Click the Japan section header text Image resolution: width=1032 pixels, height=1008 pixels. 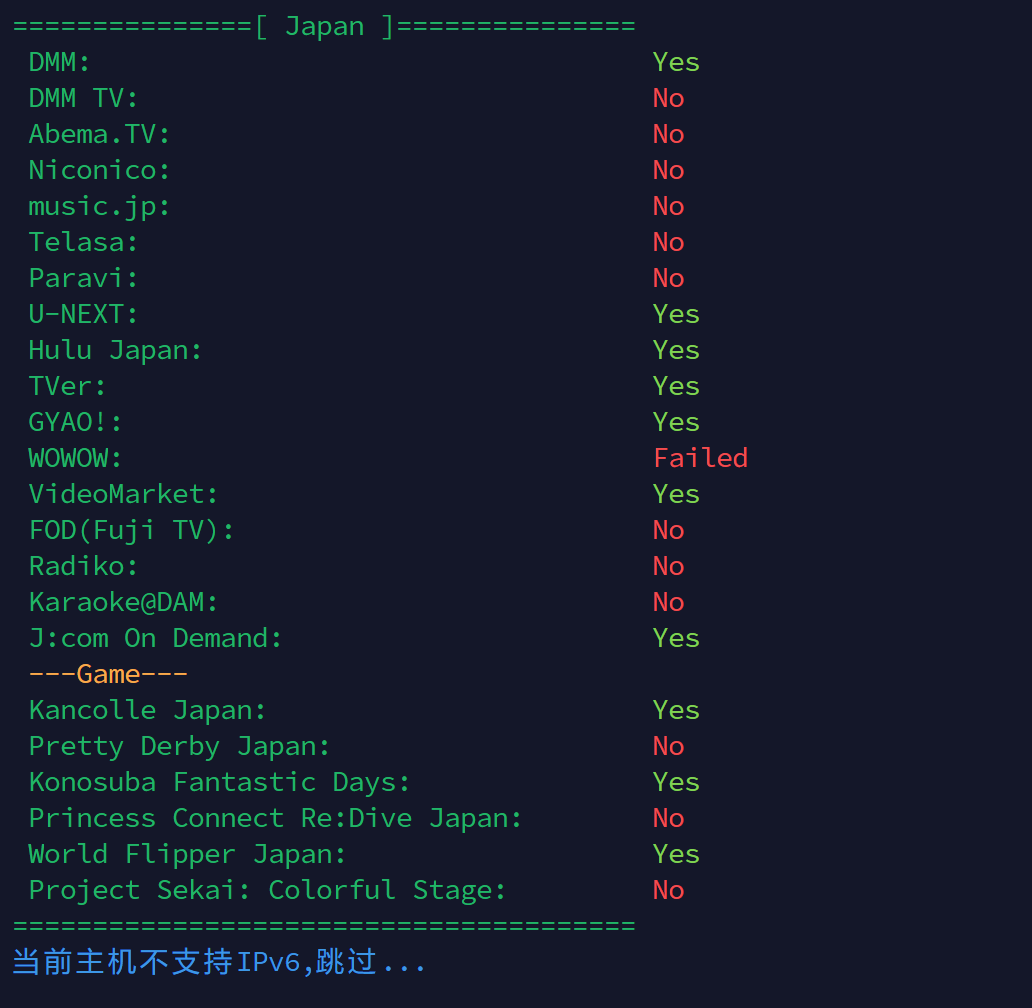(324, 27)
